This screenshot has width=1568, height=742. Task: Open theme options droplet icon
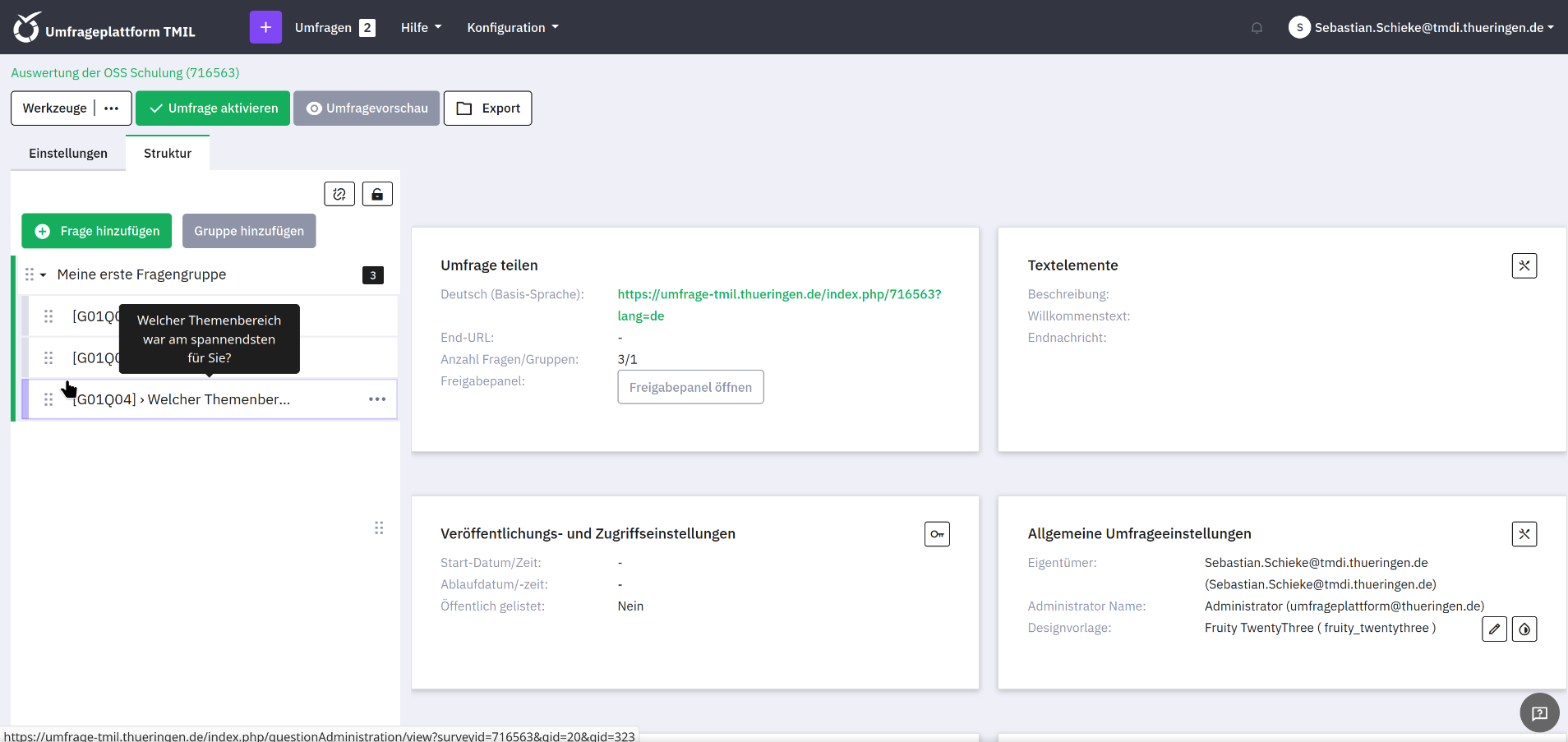pyautogui.click(x=1524, y=629)
